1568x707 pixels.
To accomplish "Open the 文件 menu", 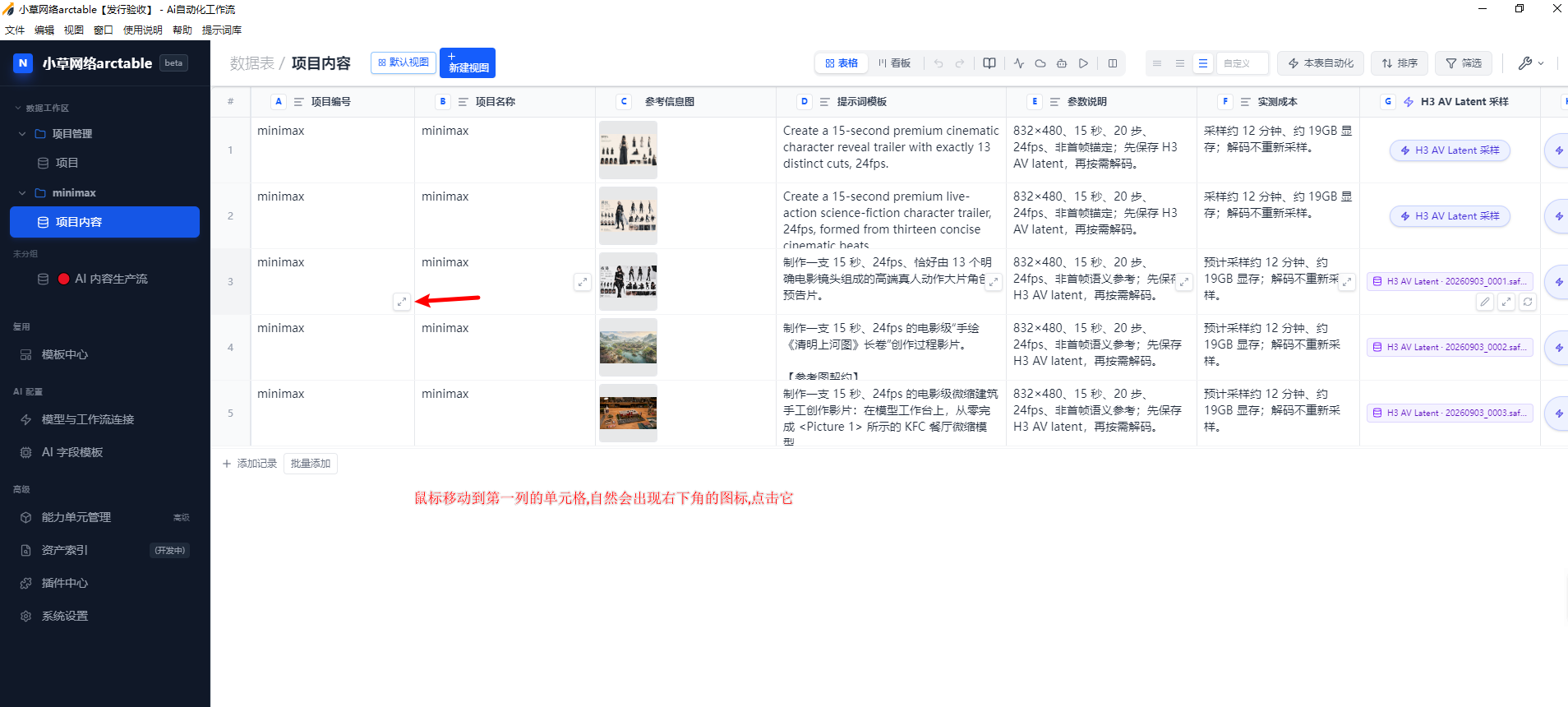I will (15, 30).
